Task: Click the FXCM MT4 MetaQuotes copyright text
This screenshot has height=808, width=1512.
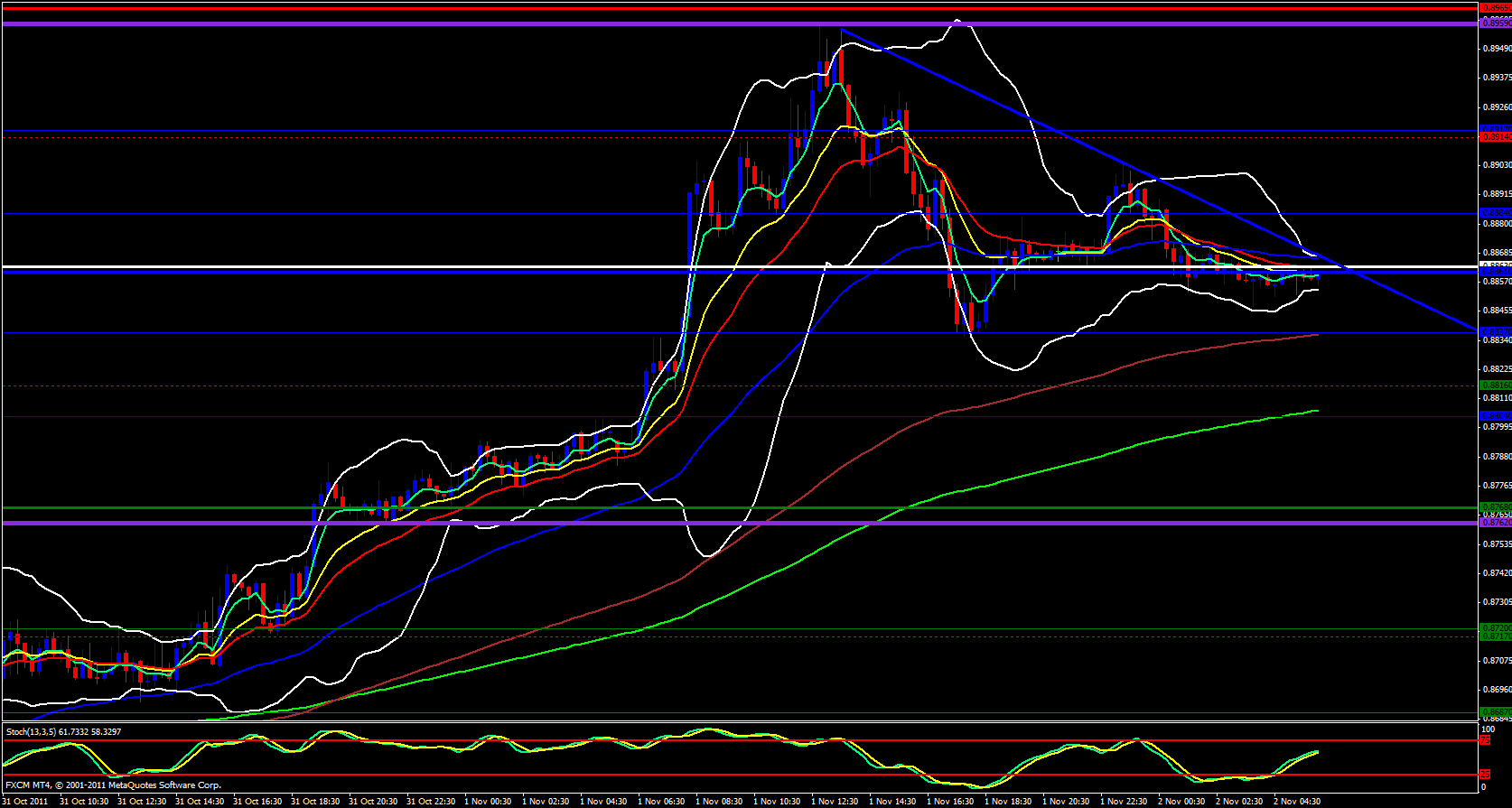Action: coord(113,785)
